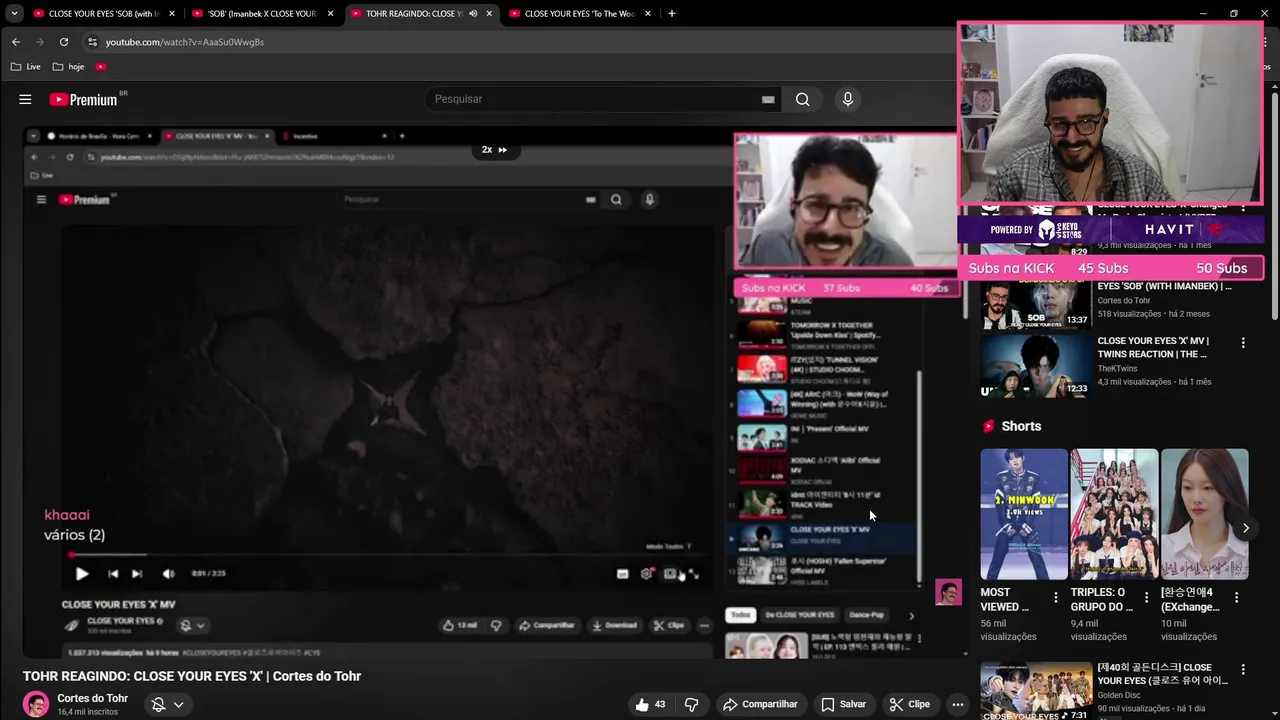Open the hoje bookmarks folder
This screenshot has width=1280, height=720.
pyautogui.click(x=69, y=67)
